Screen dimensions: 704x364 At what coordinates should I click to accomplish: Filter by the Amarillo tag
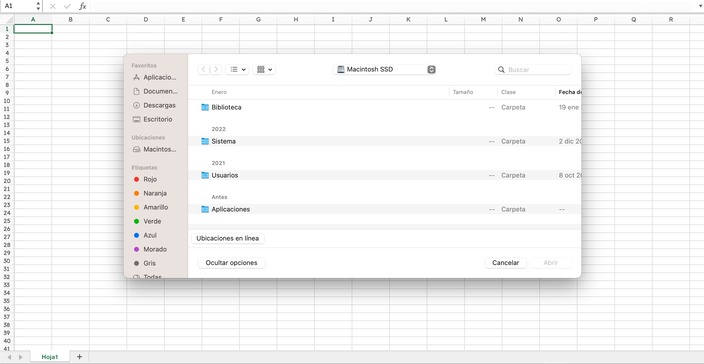click(151, 207)
